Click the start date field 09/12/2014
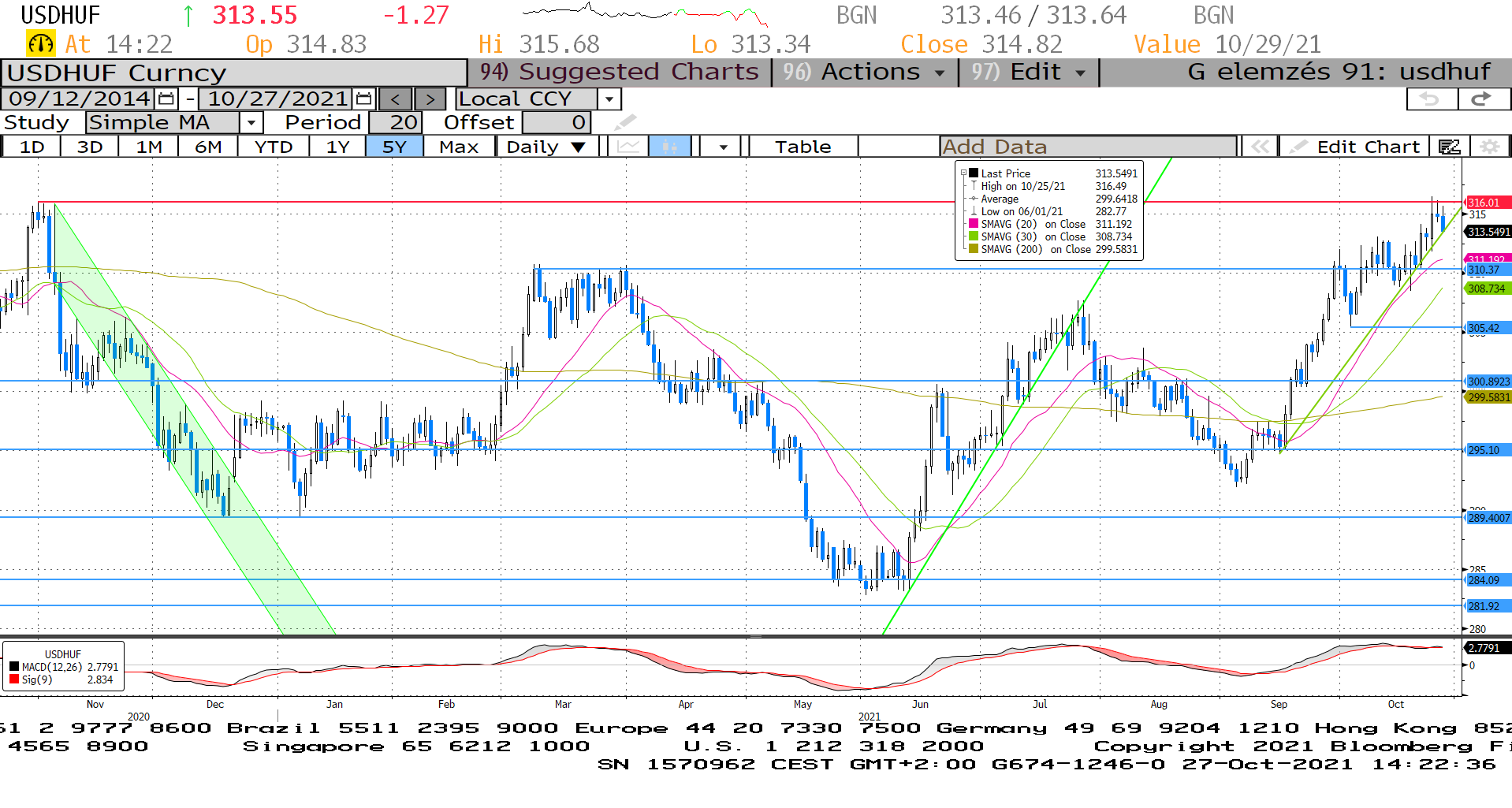Image resolution: width=1512 pixels, height=808 pixels. (79, 99)
